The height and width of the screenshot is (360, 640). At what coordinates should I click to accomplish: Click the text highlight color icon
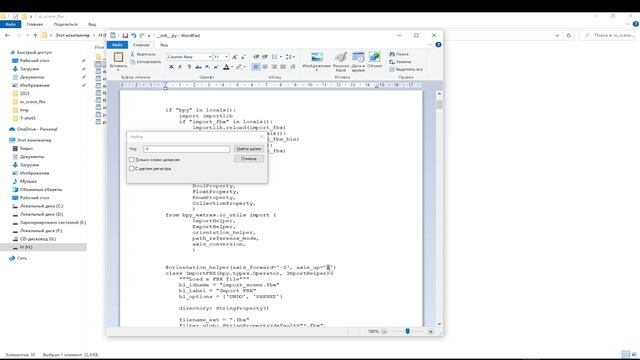tap(239, 67)
